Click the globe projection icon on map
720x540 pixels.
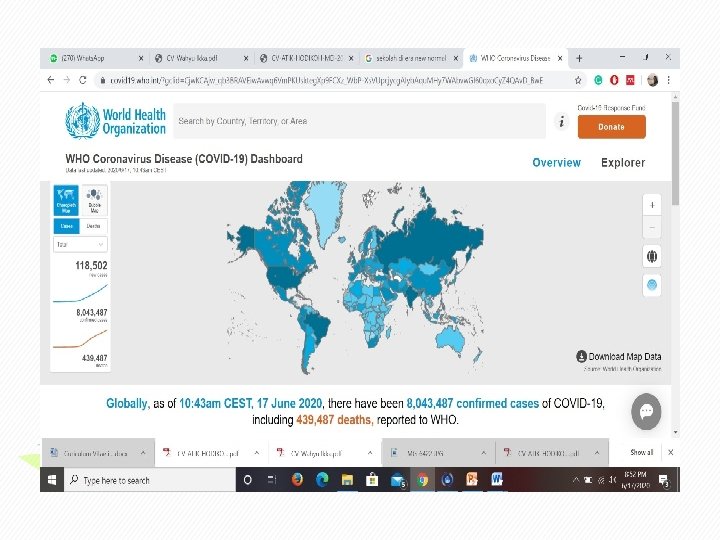point(652,256)
